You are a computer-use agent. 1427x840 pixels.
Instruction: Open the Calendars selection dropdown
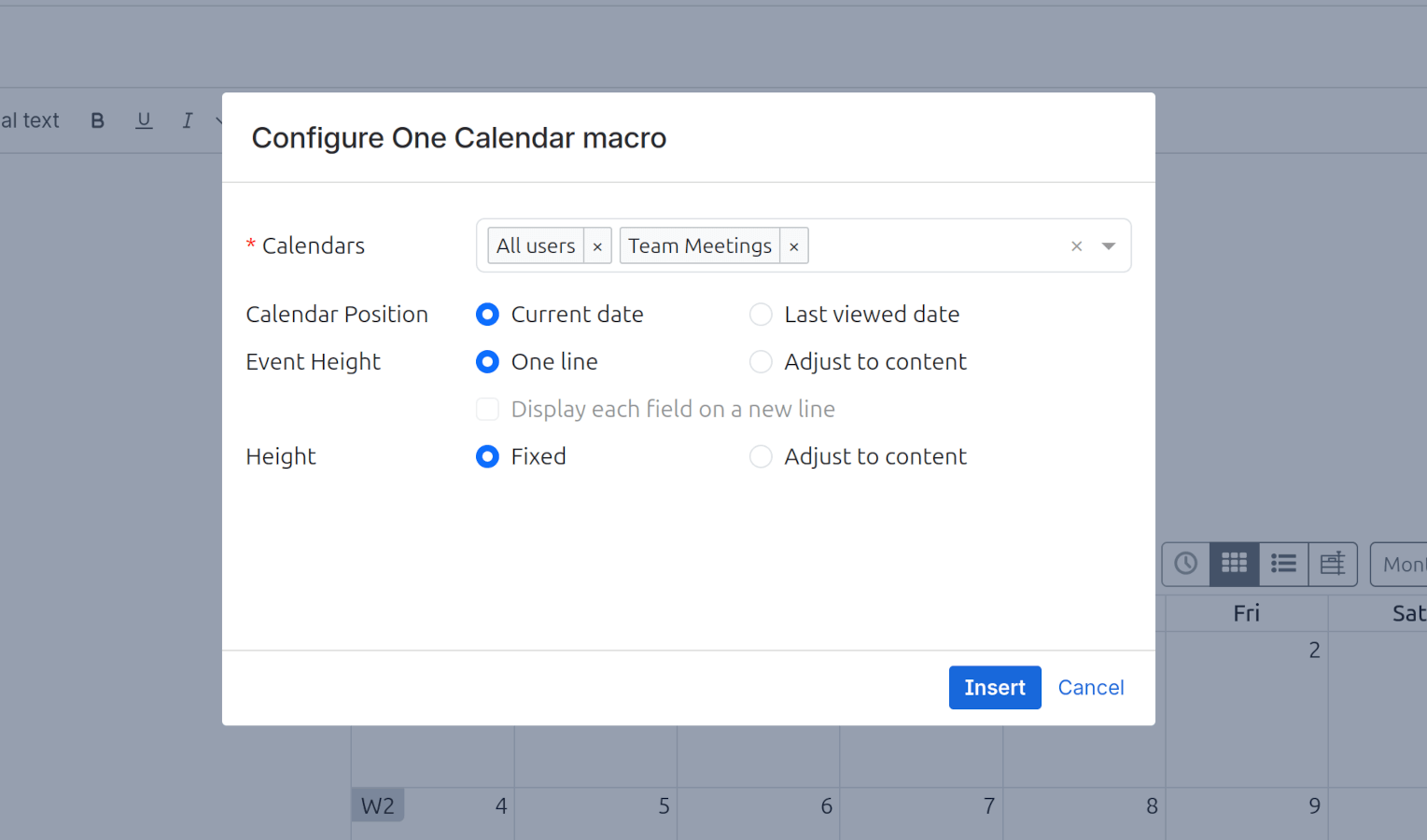click(x=1108, y=245)
